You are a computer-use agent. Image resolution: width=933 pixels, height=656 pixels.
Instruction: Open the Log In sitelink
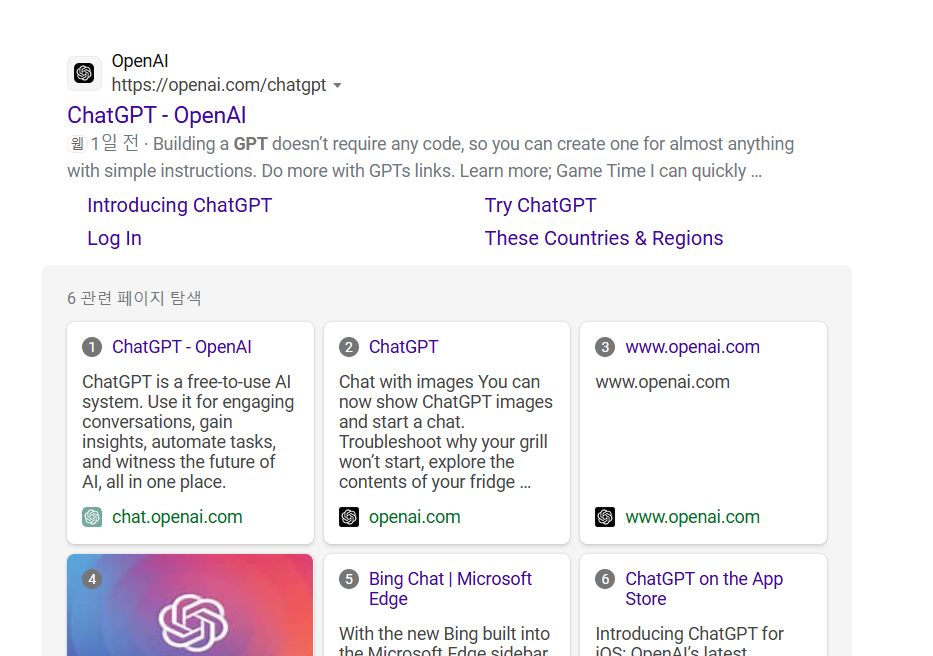coord(114,238)
